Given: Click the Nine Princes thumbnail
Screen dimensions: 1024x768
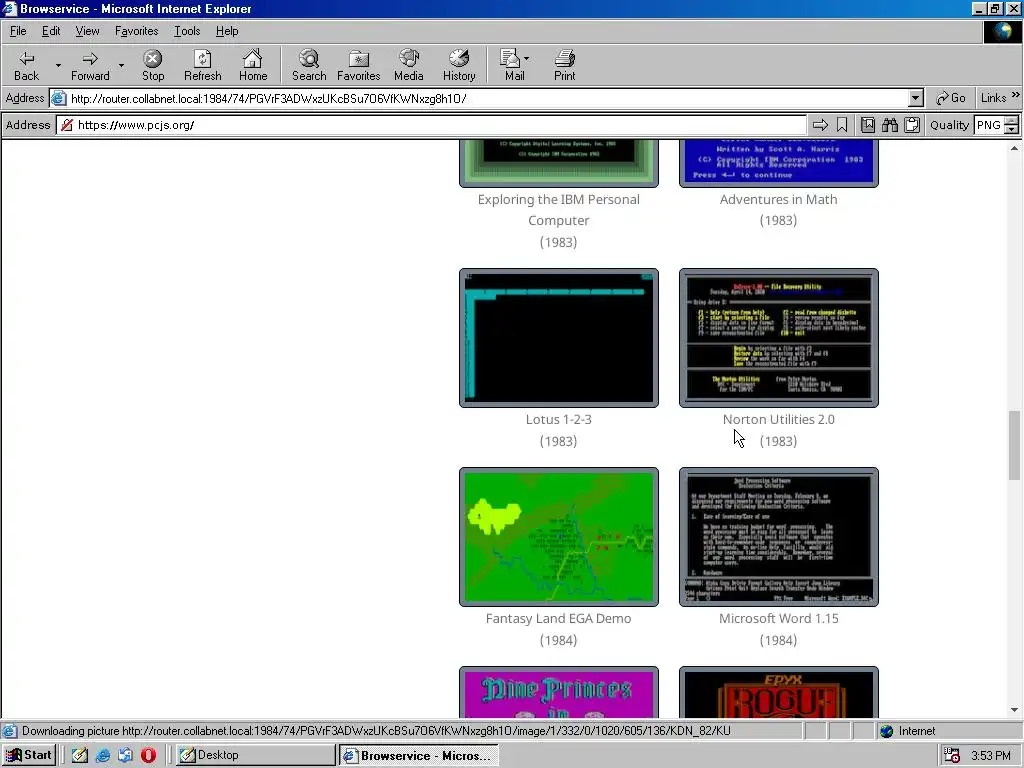Looking at the screenshot, I should coord(559,693).
